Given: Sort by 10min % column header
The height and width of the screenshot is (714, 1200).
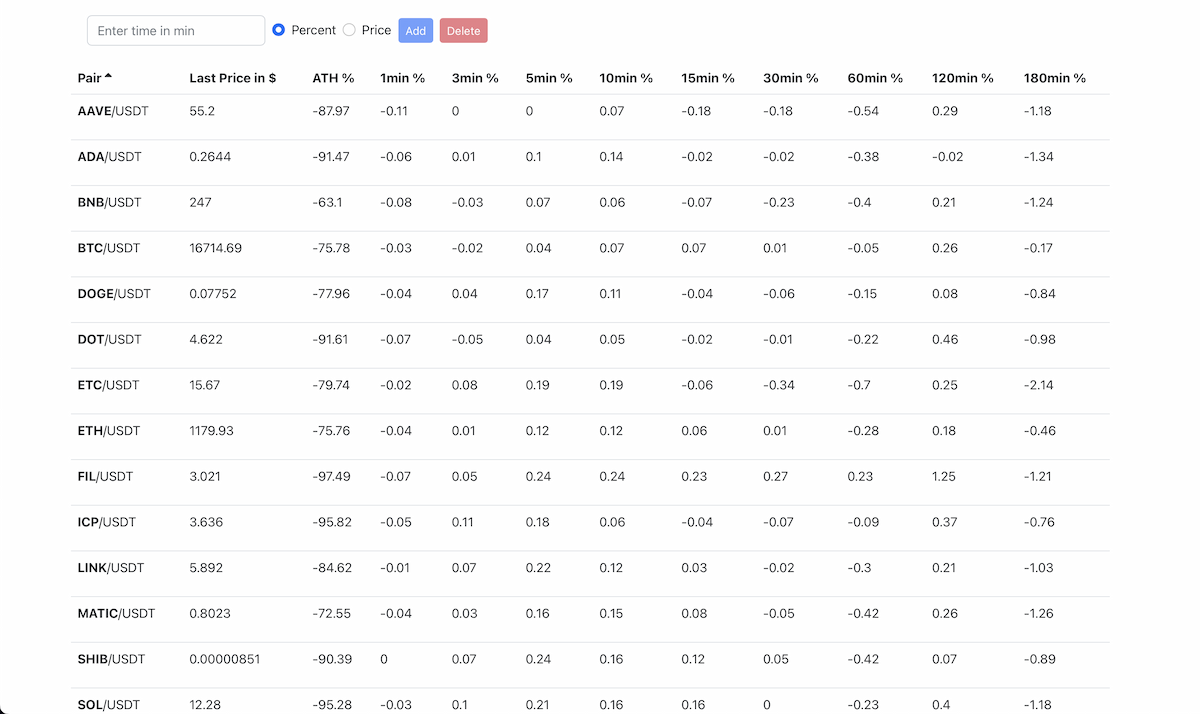Looking at the screenshot, I should pos(626,78).
